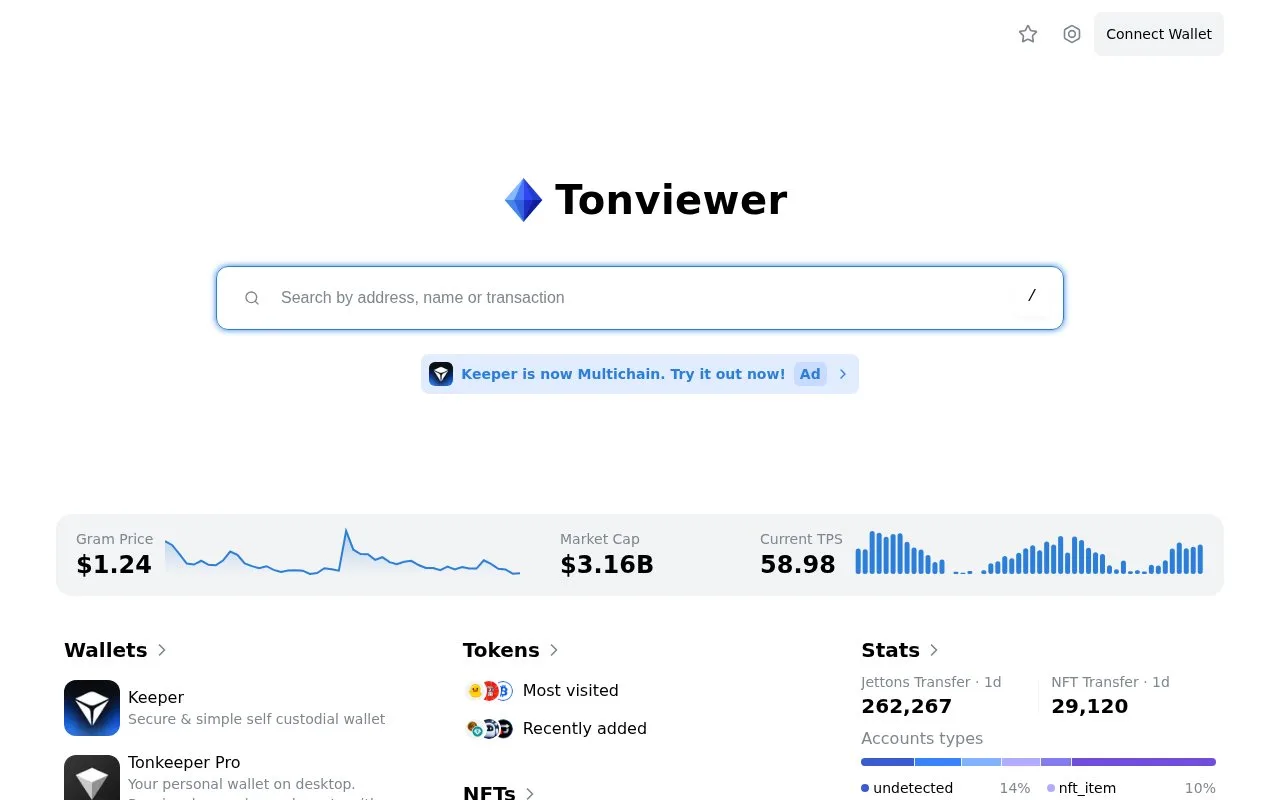Click the favorites star icon
Screen dimensions: 1280x800
click(x=1028, y=34)
